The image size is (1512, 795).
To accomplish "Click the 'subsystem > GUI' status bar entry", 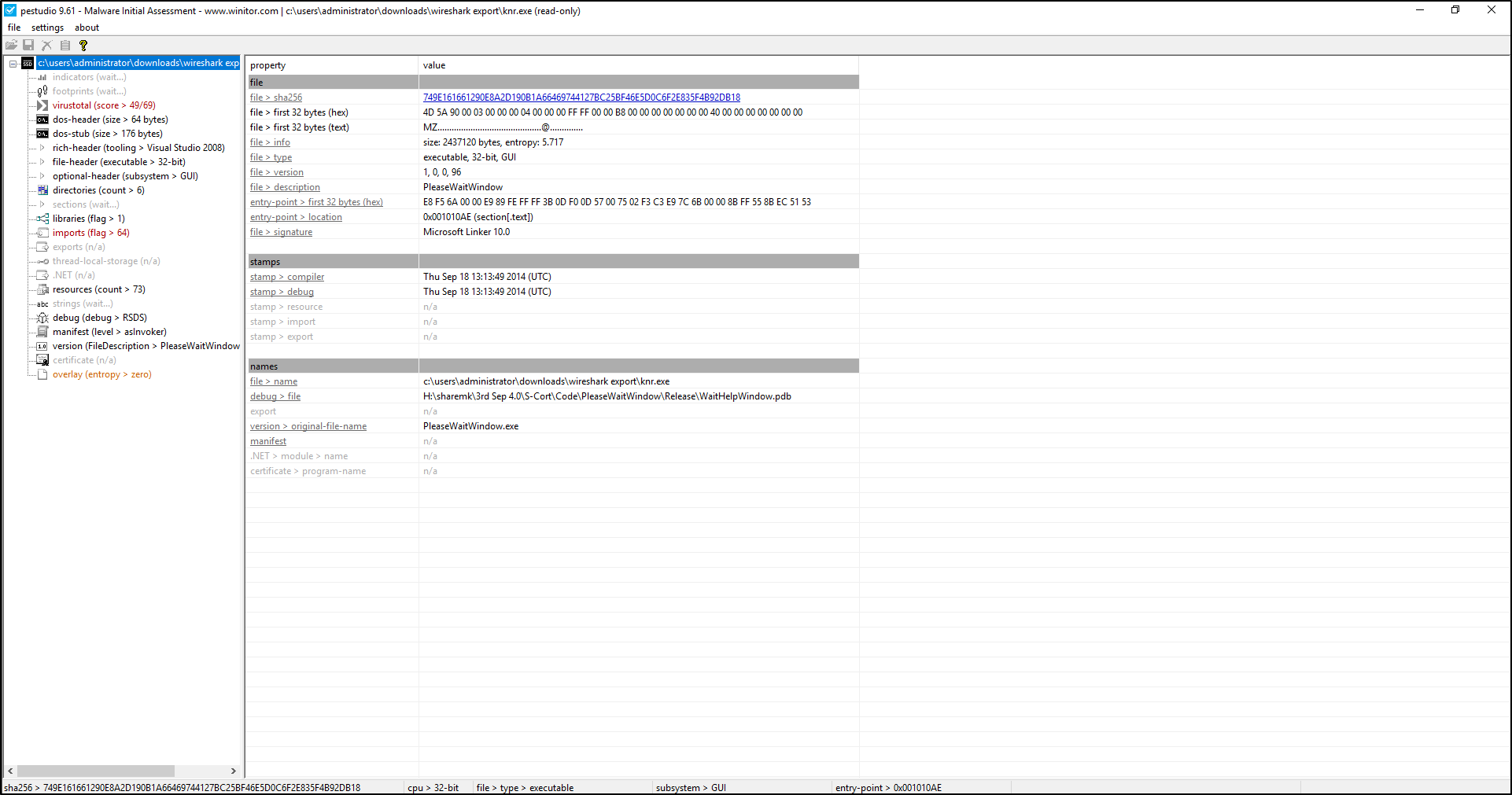I will pyautogui.click(x=691, y=788).
